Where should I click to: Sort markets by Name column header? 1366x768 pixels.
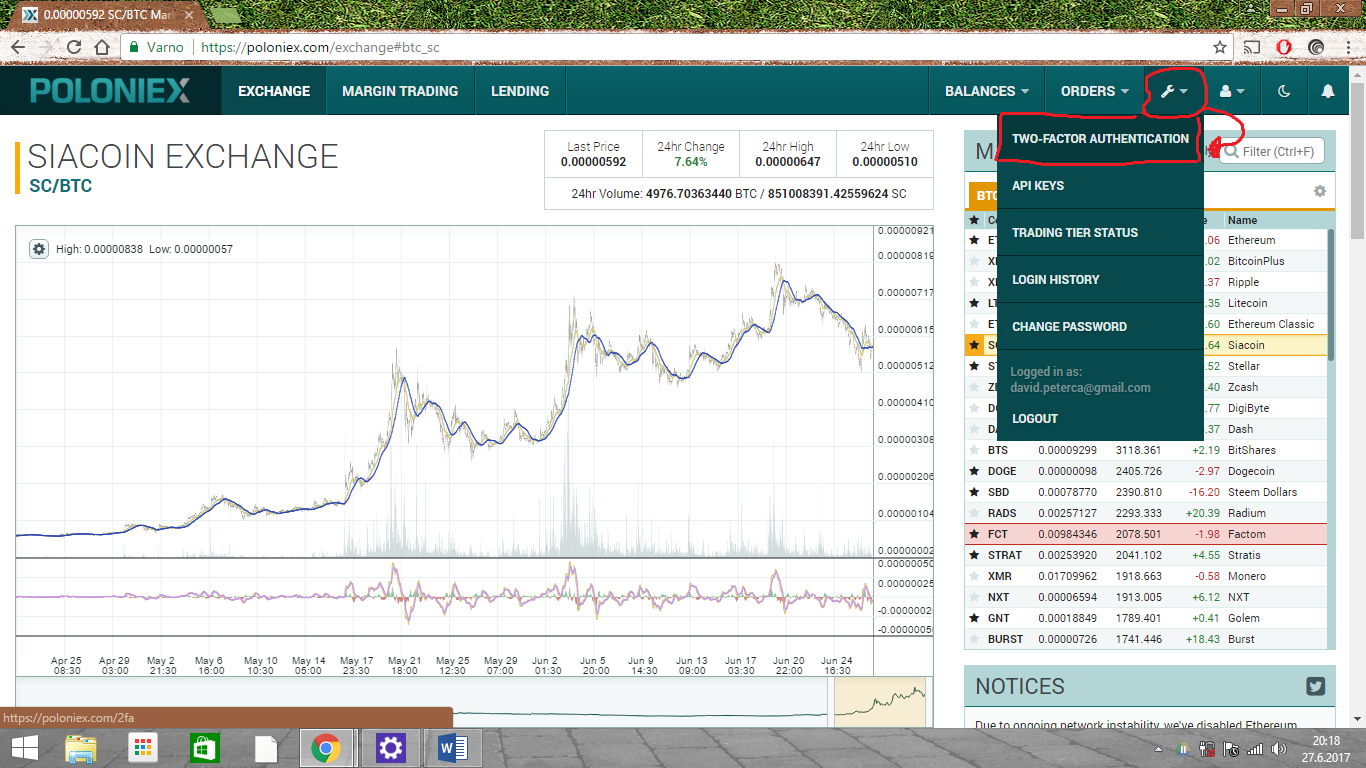(x=1242, y=220)
